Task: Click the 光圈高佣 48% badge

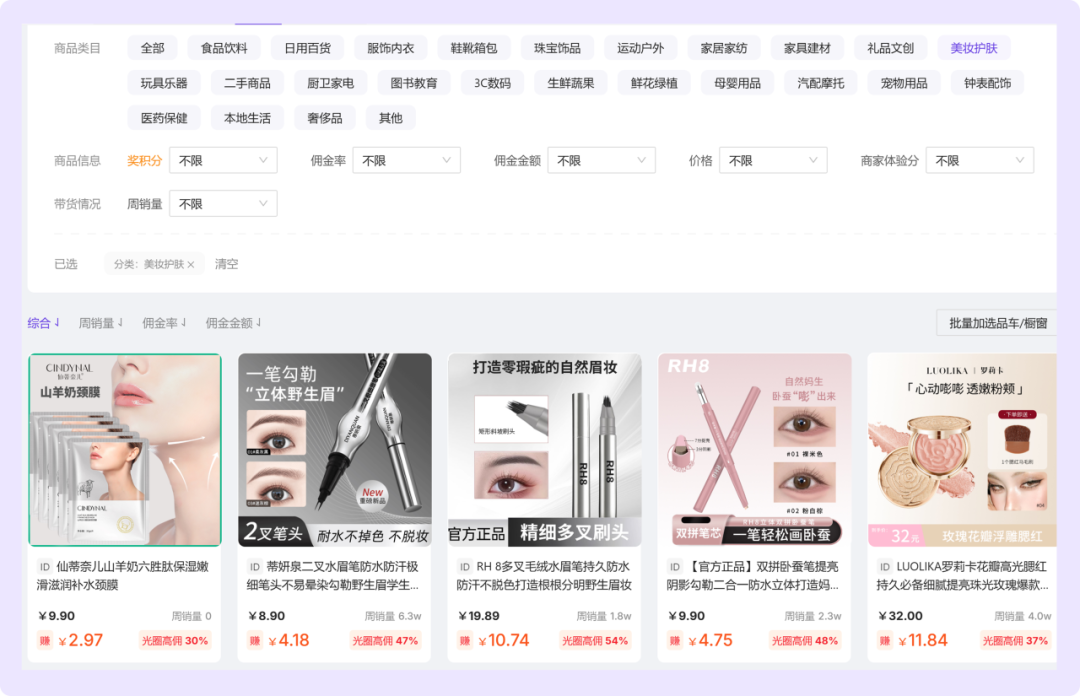Action: [x=804, y=641]
